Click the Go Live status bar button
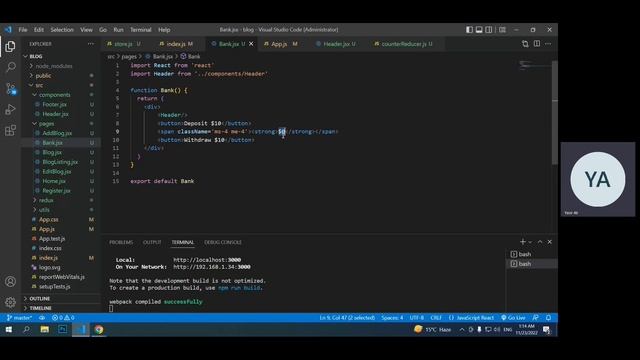The width and height of the screenshot is (640, 360). tap(513, 318)
